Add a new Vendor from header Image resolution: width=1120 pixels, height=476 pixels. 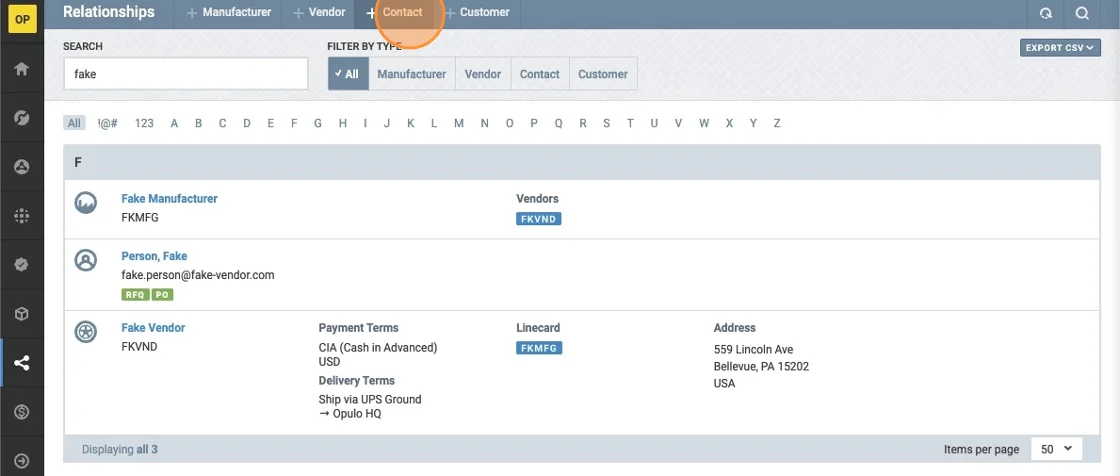[319, 13]
